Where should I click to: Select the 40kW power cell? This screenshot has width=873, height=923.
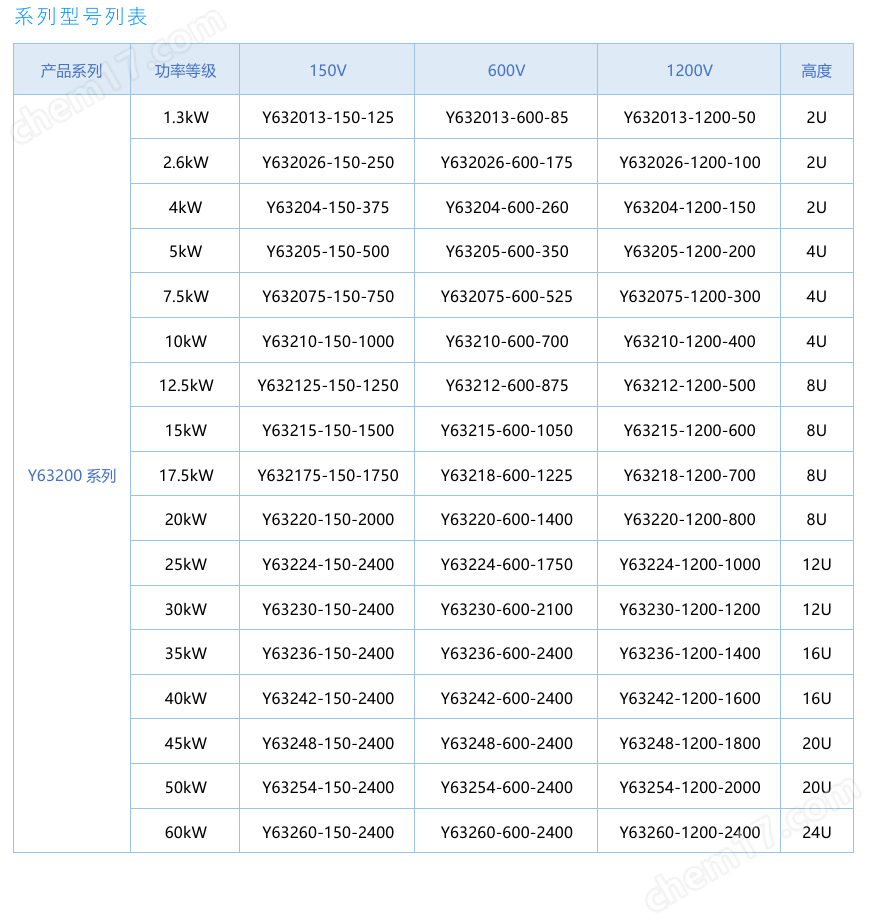[185, 698]
